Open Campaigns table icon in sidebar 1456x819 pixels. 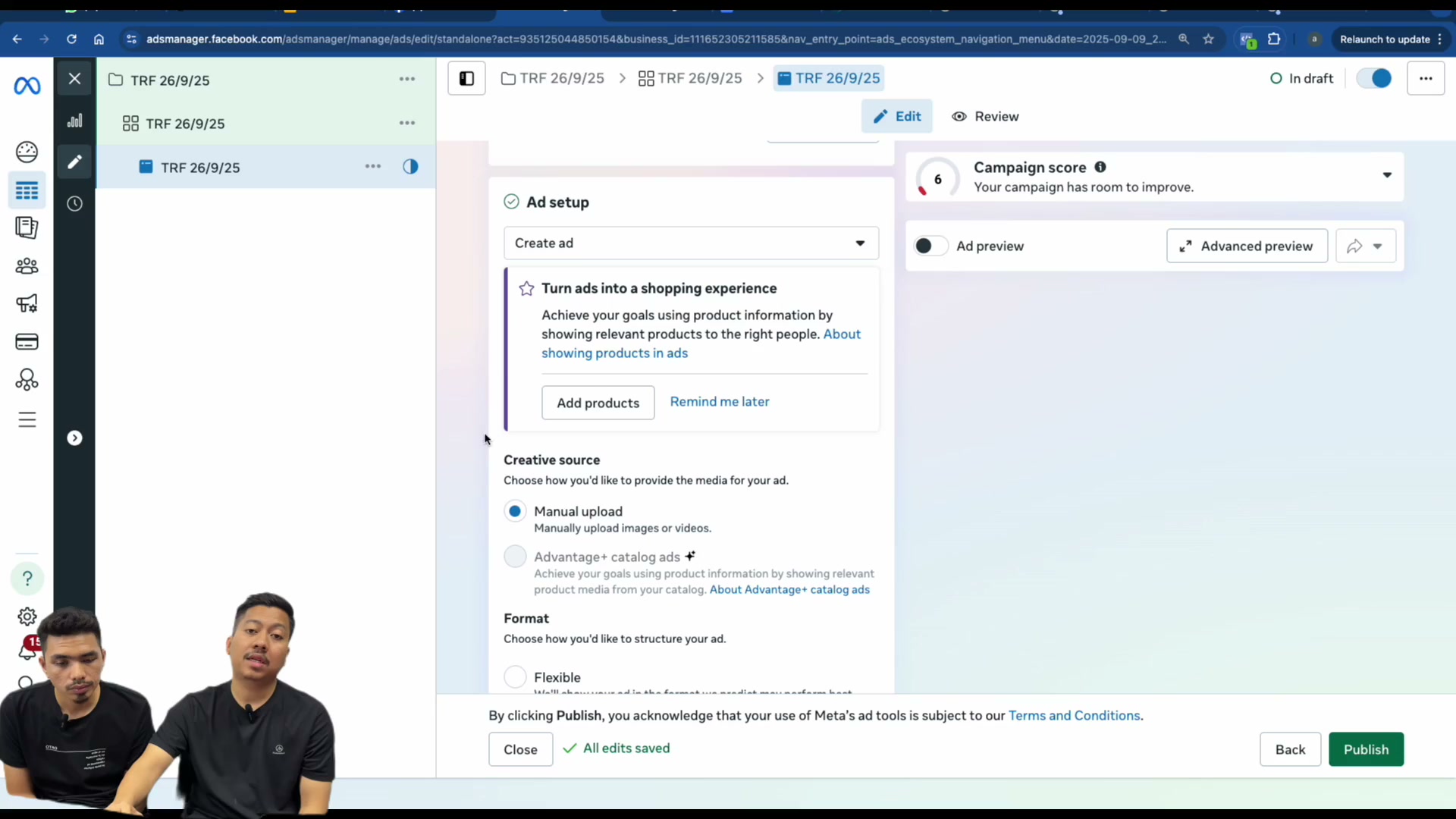pos(27,190)
